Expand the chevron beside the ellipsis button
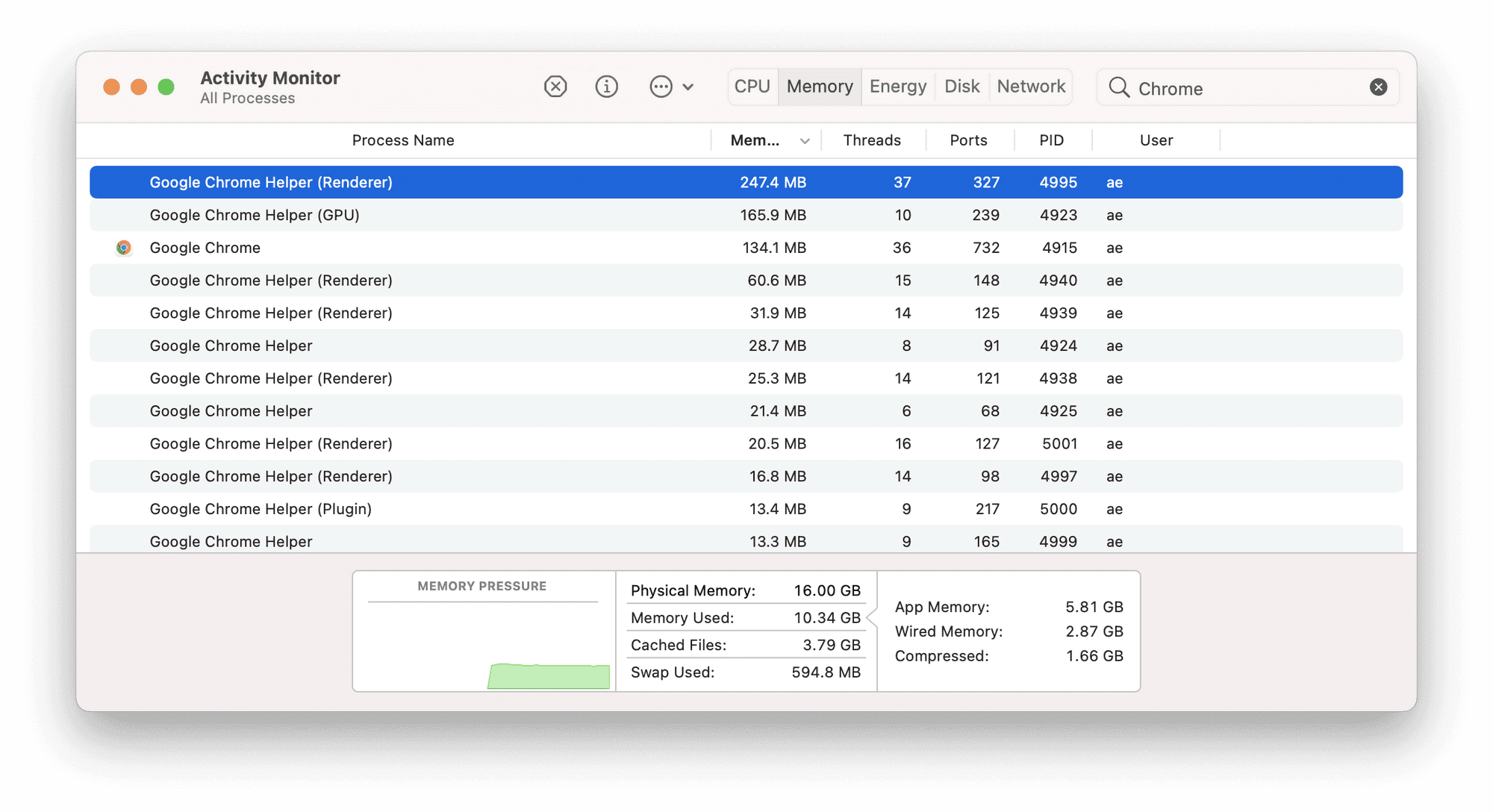 tap(688, 87)
